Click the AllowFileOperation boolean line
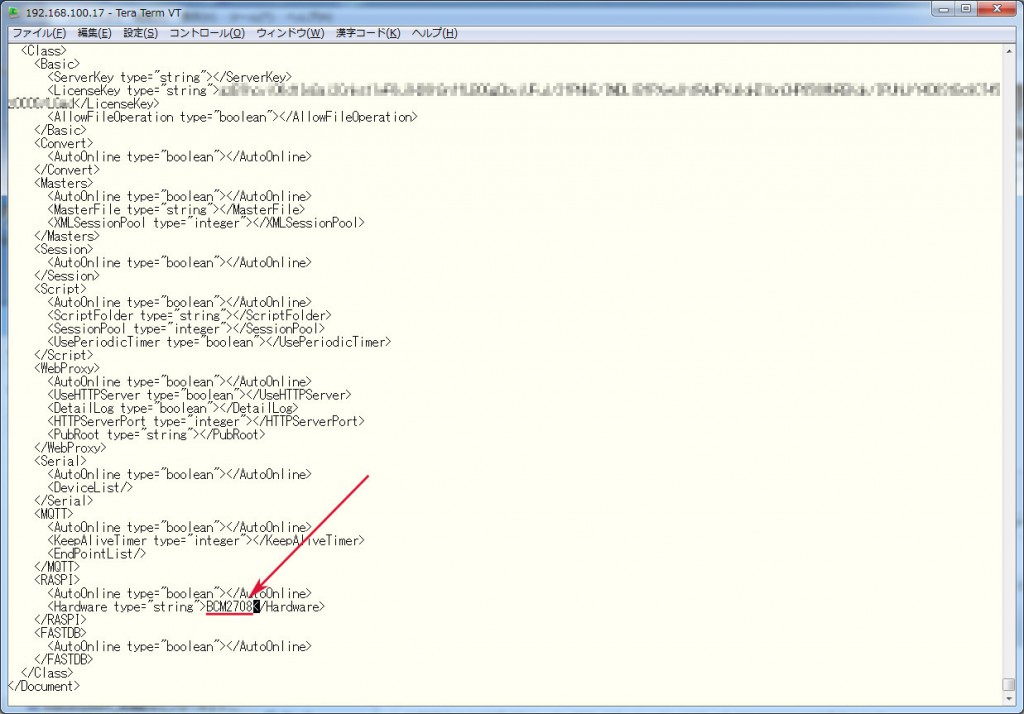The width and height of the screenshot is (1024, 714). pyautogui.click(x=232, y=117)
